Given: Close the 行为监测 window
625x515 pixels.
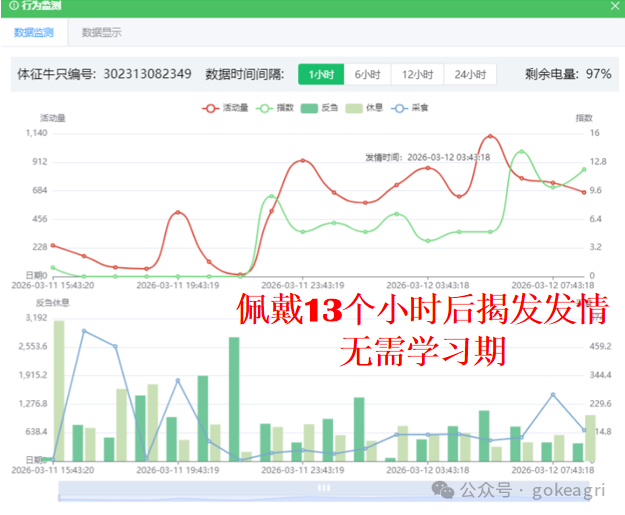Looking at the screenshot, I should point(614,7).
